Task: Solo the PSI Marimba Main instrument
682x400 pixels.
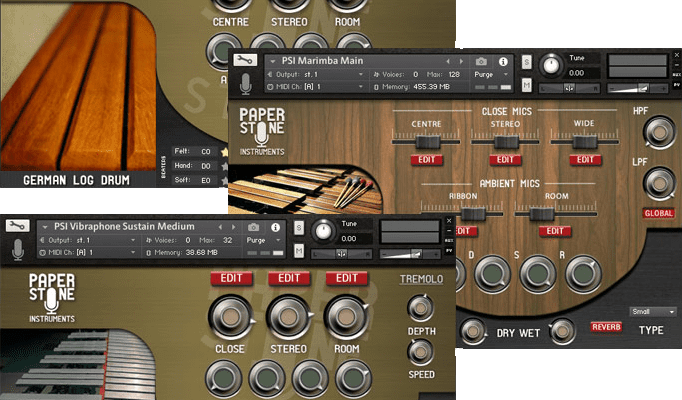Action: (x=527, y=62)
